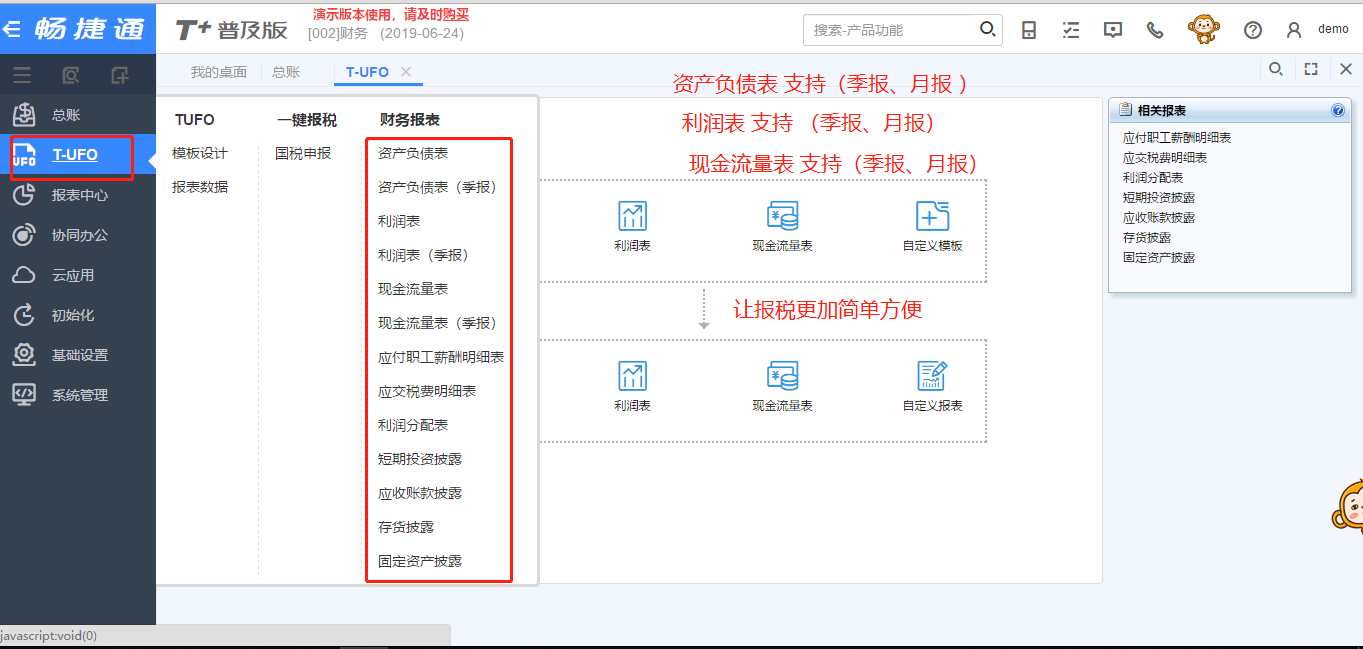Select the T-UFO tab

[367, 72]
